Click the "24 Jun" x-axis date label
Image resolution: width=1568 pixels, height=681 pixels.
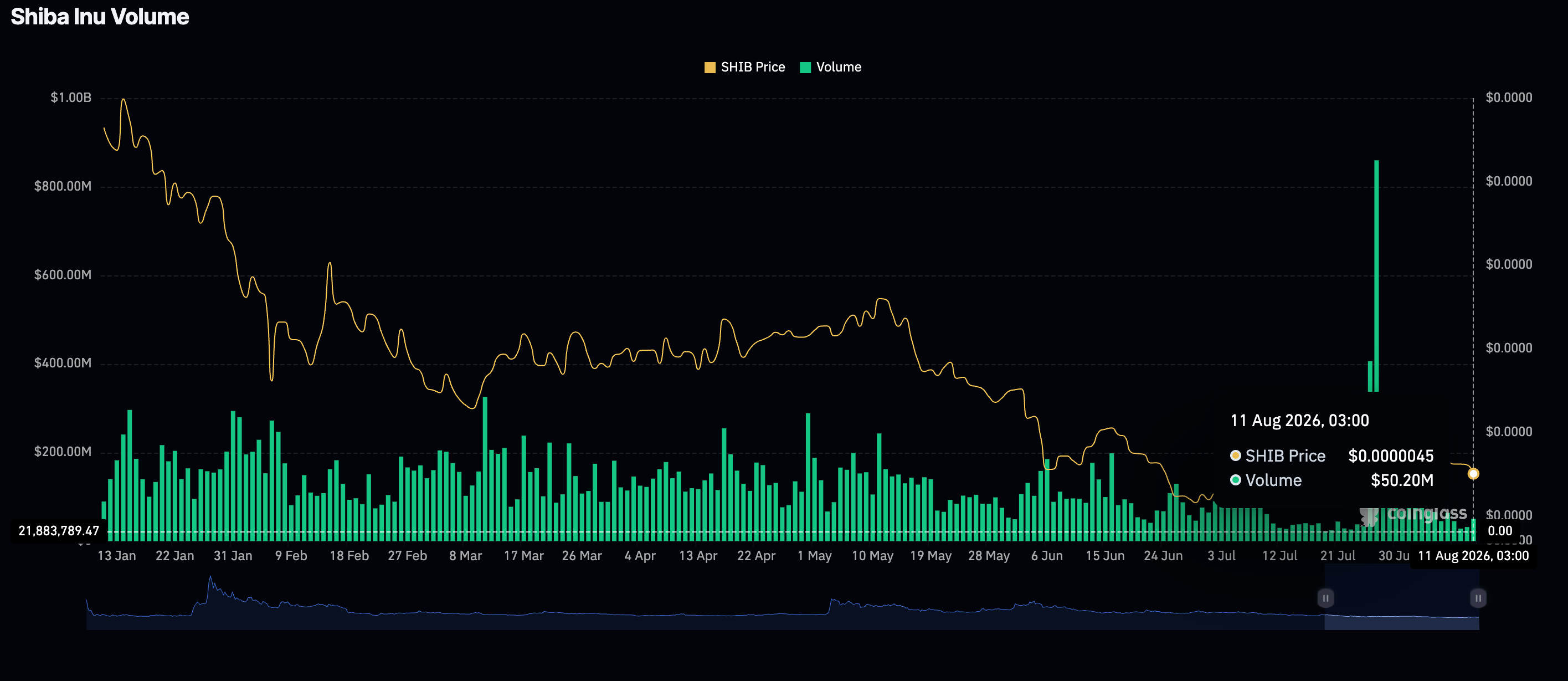click(x=1163, y=556)
